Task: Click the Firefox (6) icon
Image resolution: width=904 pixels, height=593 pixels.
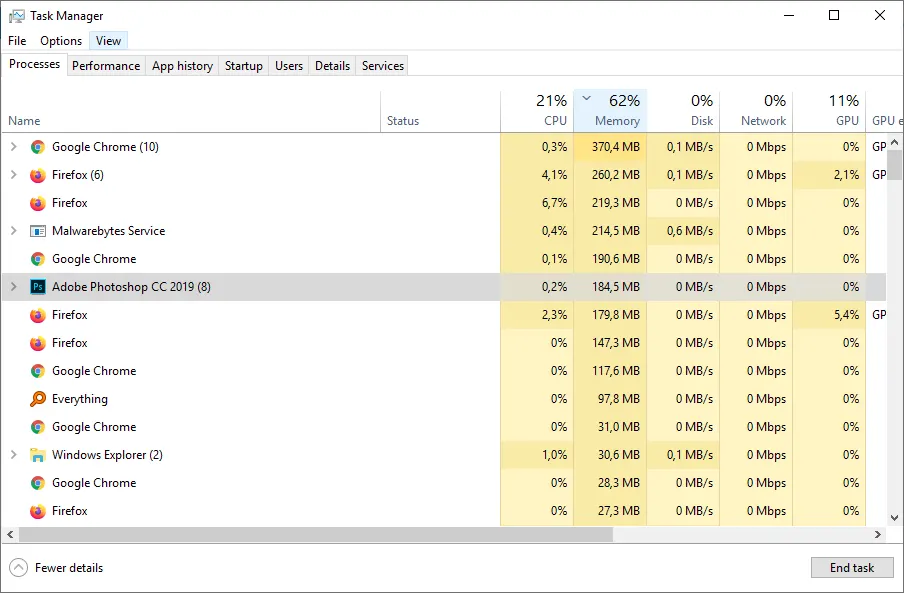Action: click(37, 175)
